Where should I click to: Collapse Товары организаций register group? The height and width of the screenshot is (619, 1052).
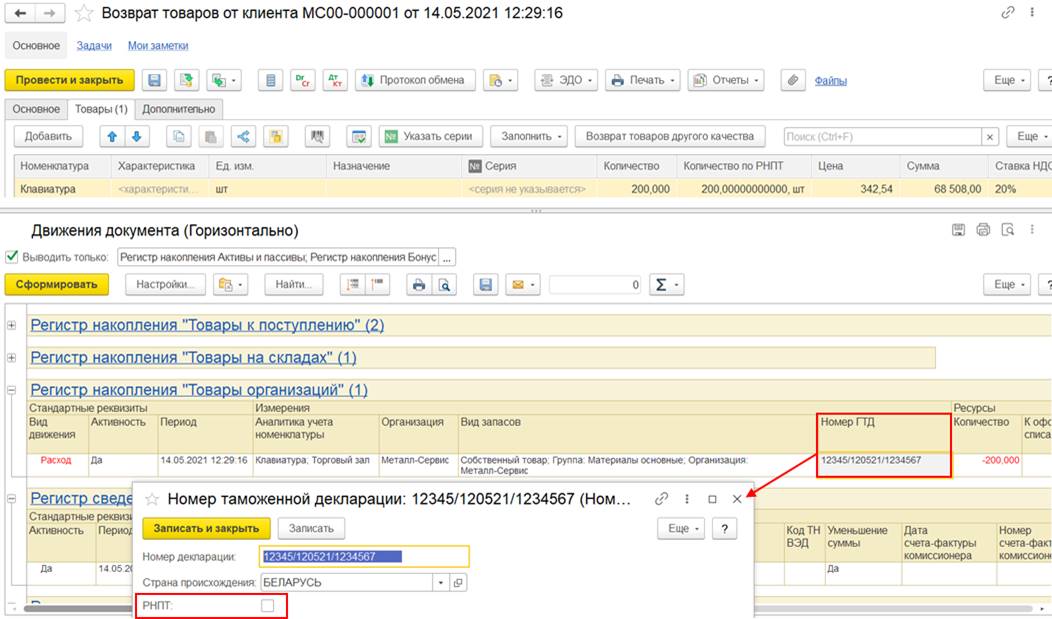pyautogui.click(x=11, y=390)
